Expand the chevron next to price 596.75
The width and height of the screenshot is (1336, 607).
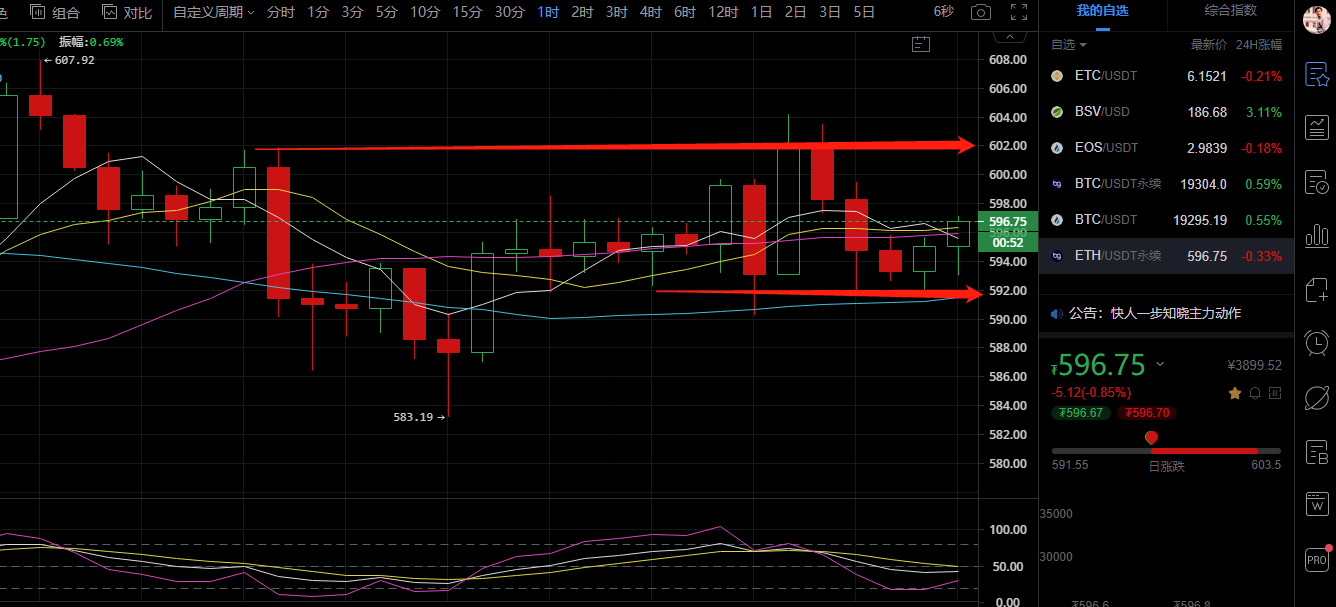(x=1160, y=364)
